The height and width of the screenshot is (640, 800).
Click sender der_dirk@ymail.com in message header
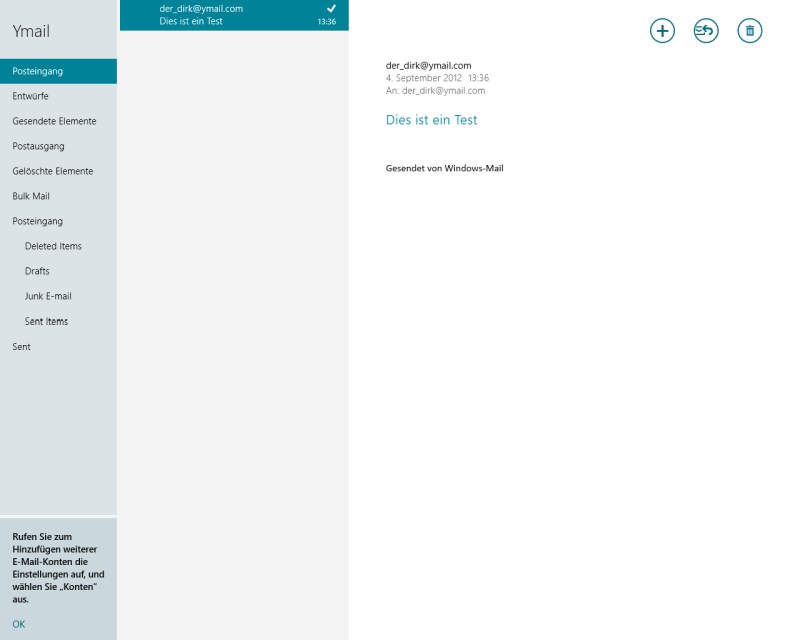(429, 65)
